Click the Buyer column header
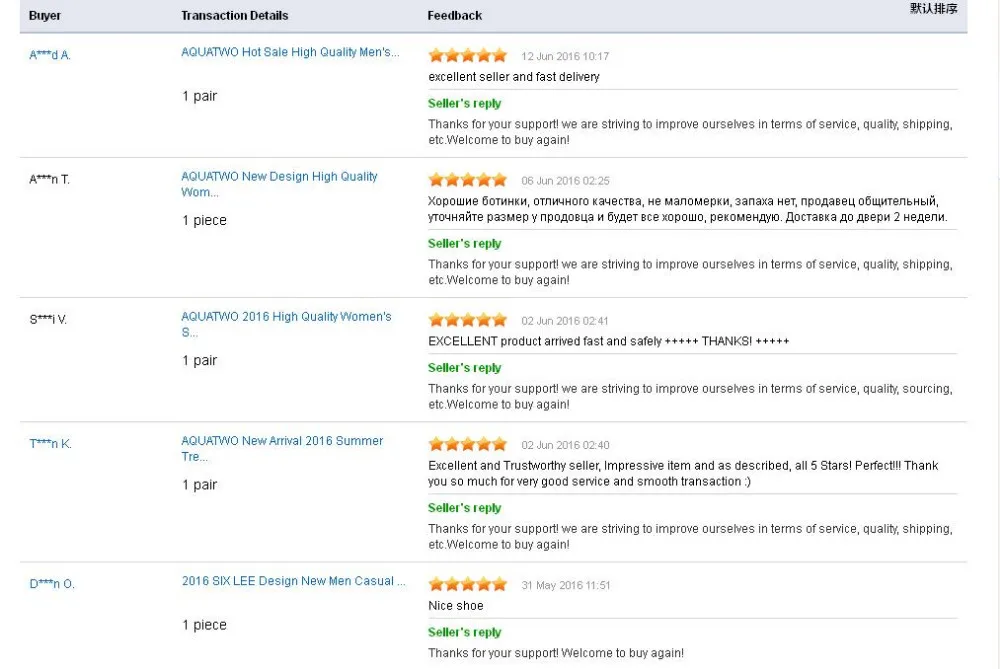Viewport: 1000px width, 669px height. (45, 16)
